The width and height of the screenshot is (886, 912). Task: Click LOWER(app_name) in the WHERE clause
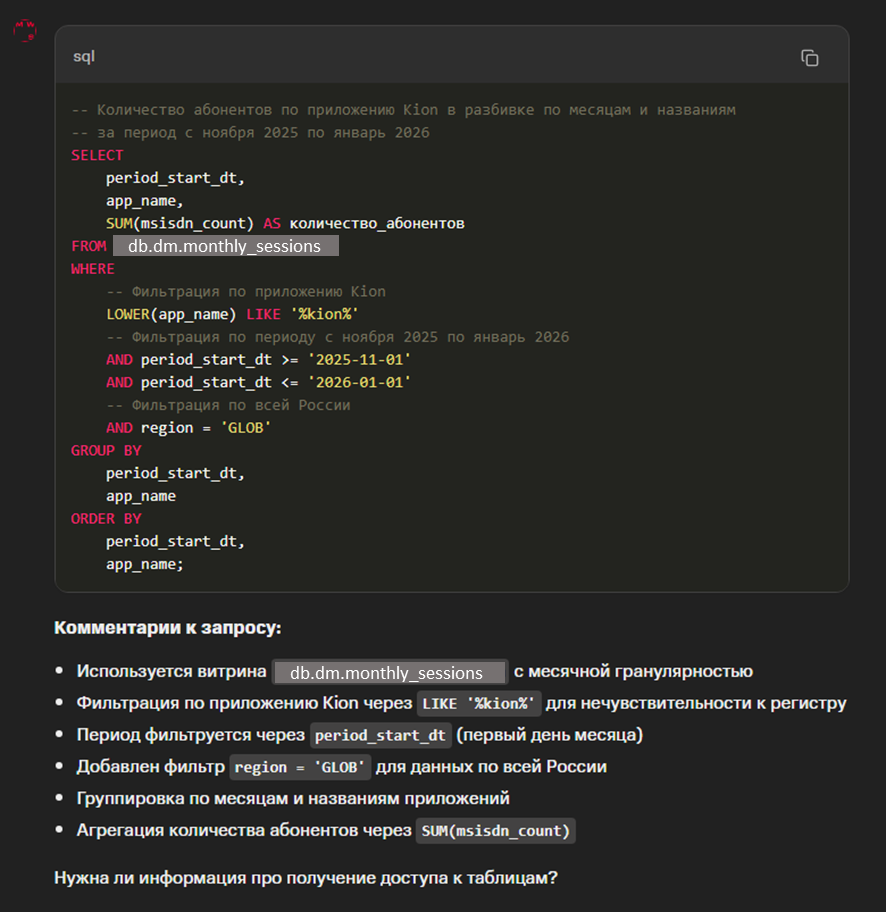click(171, 314)
